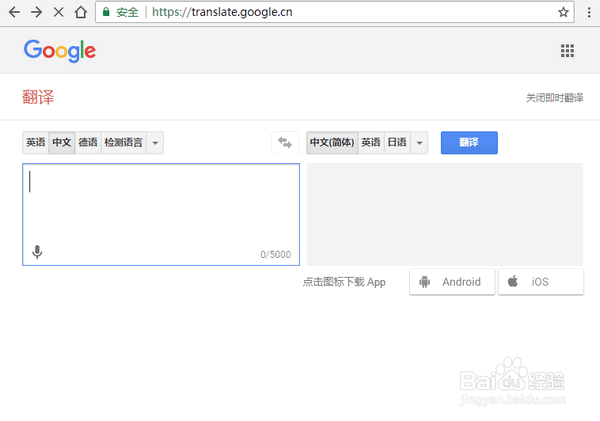The height and width of the screenshot is (421, 600).
Task: Go forward with the browser forward arrow
Action: point(36,12)
